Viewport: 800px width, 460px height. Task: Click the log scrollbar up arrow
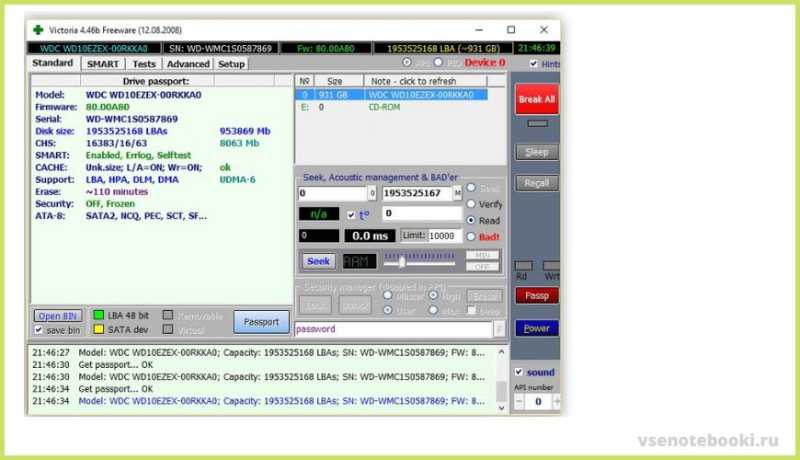pyautogui.click(x=501, y=352)
